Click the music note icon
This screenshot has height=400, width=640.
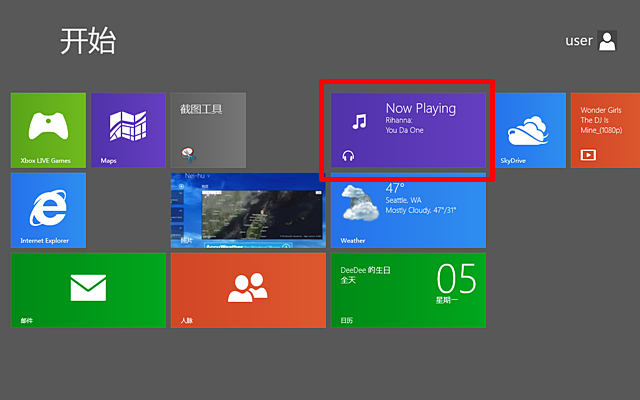[360, 121]
